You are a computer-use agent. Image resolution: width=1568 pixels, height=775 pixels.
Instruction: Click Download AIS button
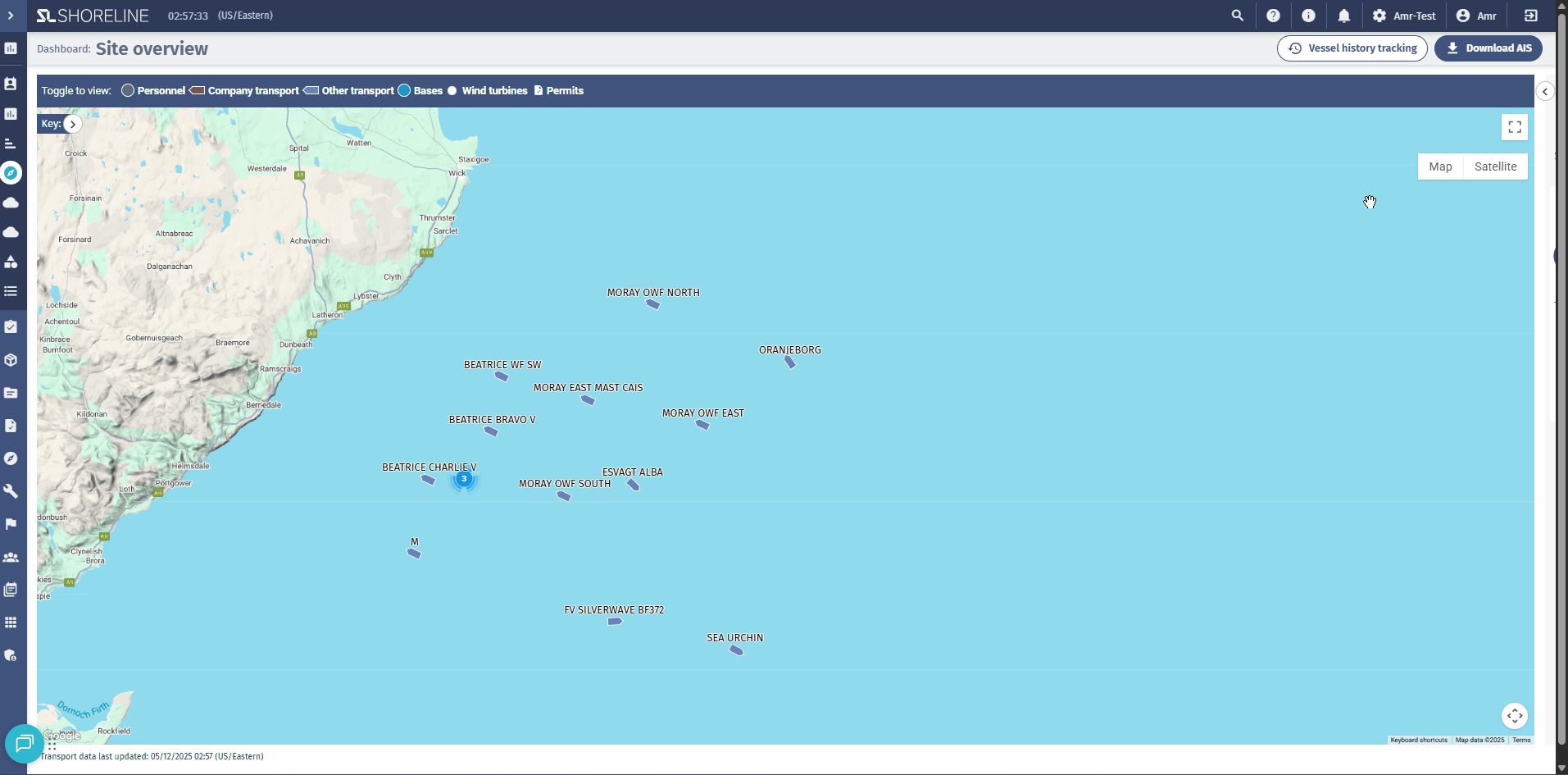click(x=1488, y=48)
